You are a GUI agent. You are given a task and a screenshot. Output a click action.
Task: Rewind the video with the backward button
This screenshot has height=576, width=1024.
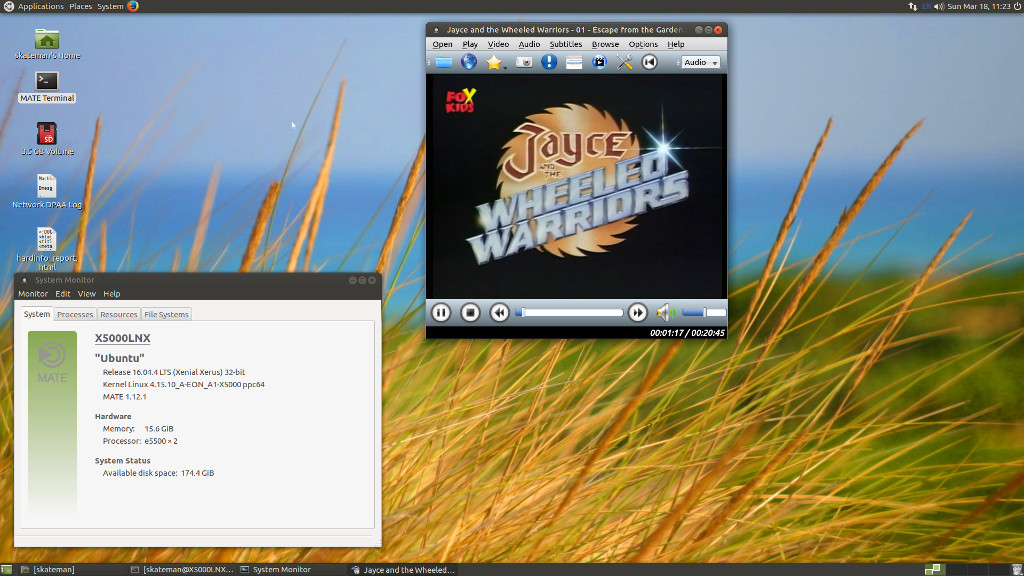pyautogui.click(x=500, y=313)
